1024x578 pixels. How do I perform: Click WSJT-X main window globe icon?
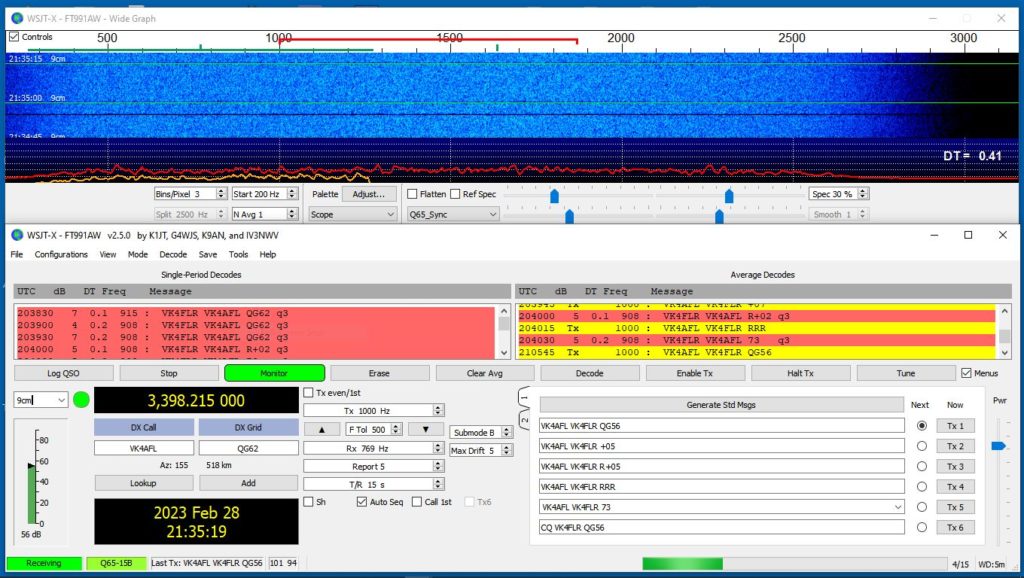pyautogui.click(x=17, y=235)
